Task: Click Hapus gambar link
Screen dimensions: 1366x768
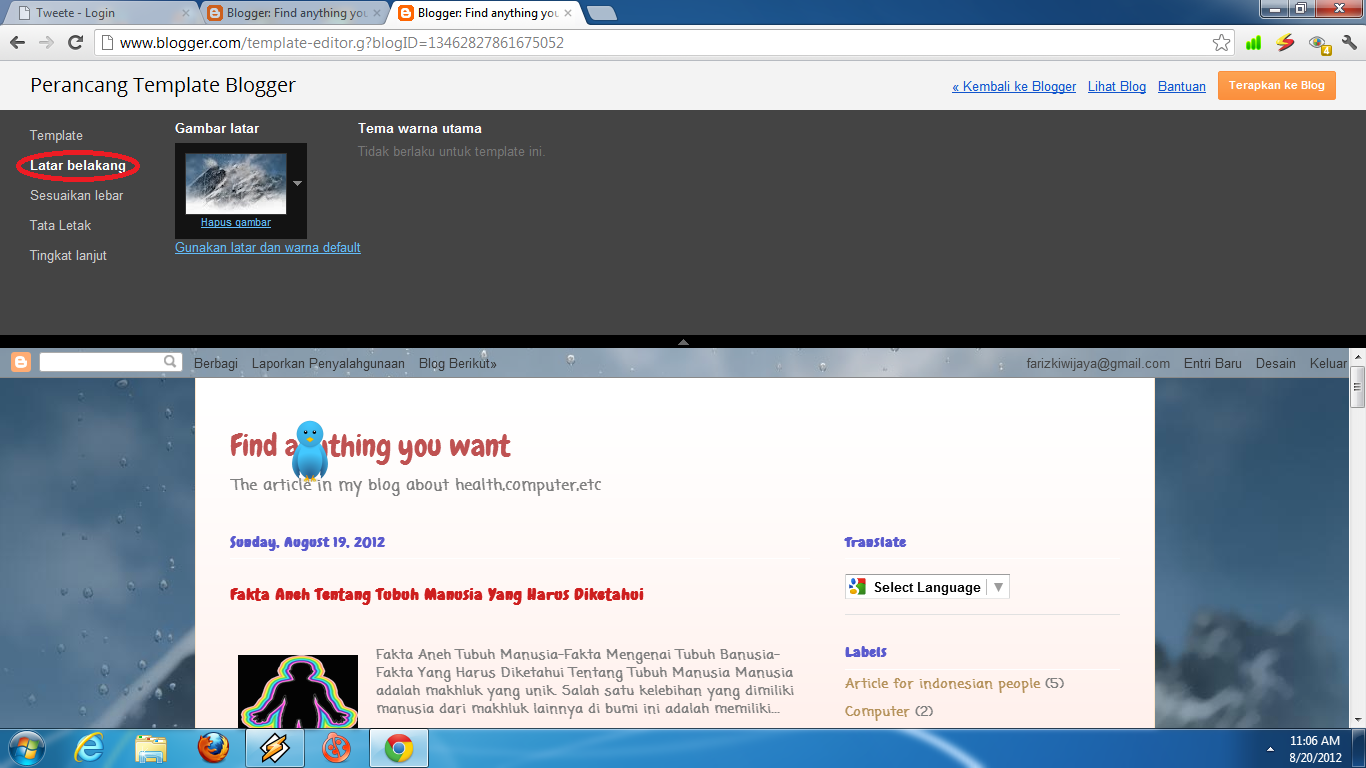Action: click(x=236, y=222)
